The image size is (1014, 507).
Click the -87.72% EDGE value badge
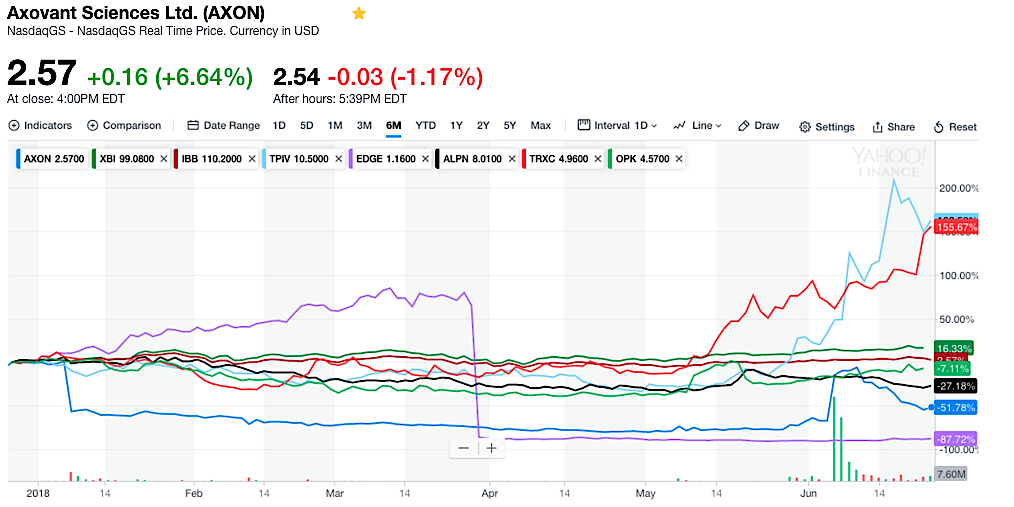956,438
